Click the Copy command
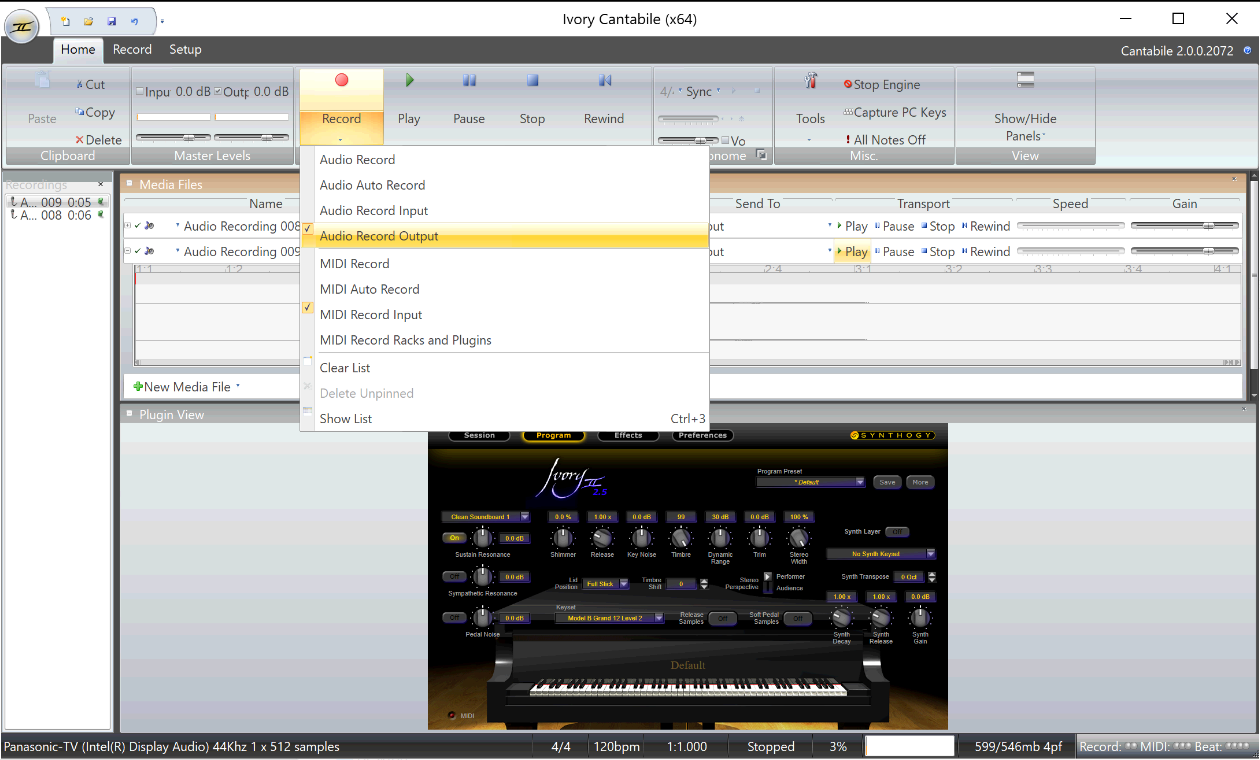 95,113
